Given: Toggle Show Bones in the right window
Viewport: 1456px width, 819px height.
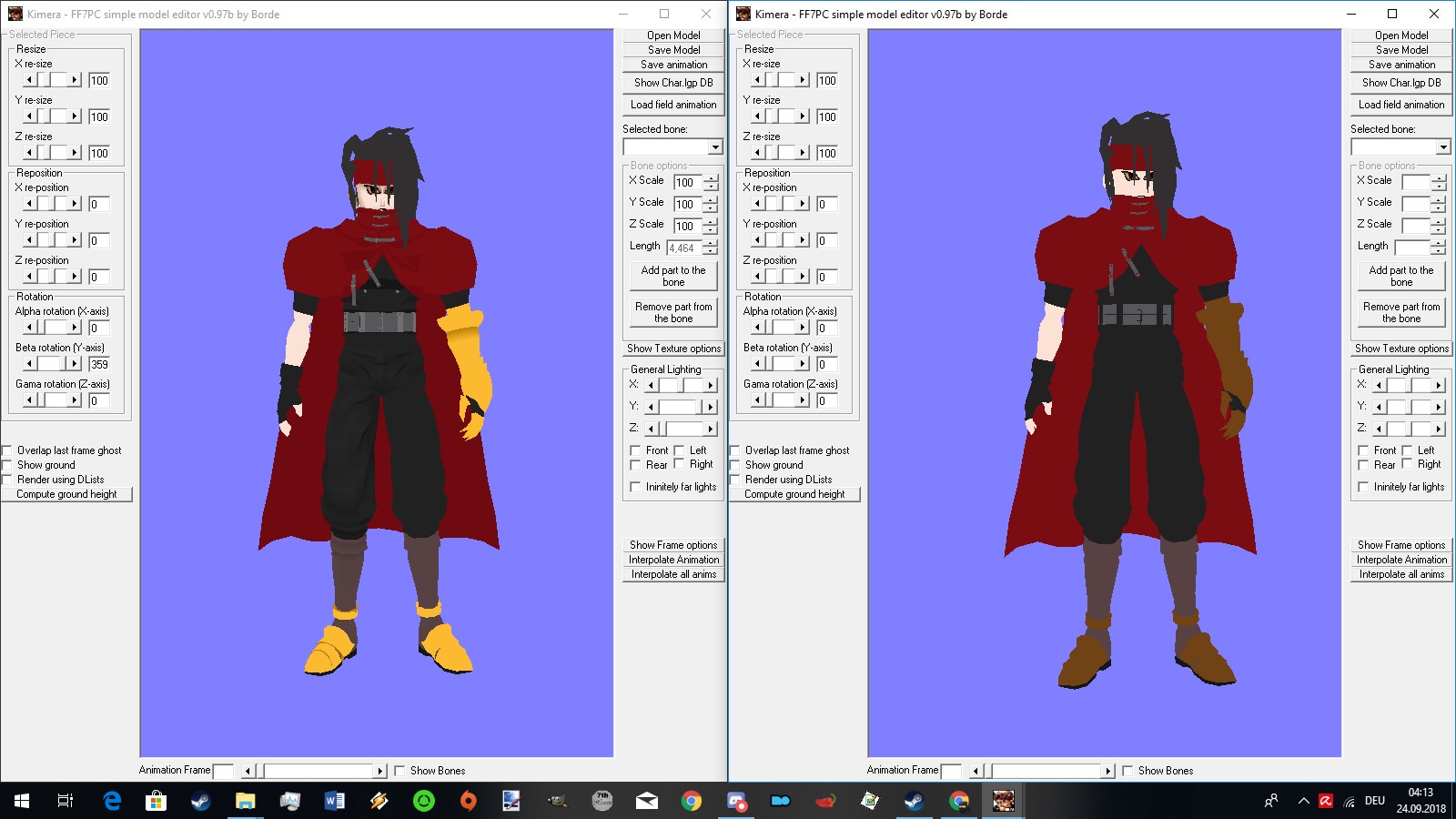Looking at the screenshot, I should [1127, 771].
